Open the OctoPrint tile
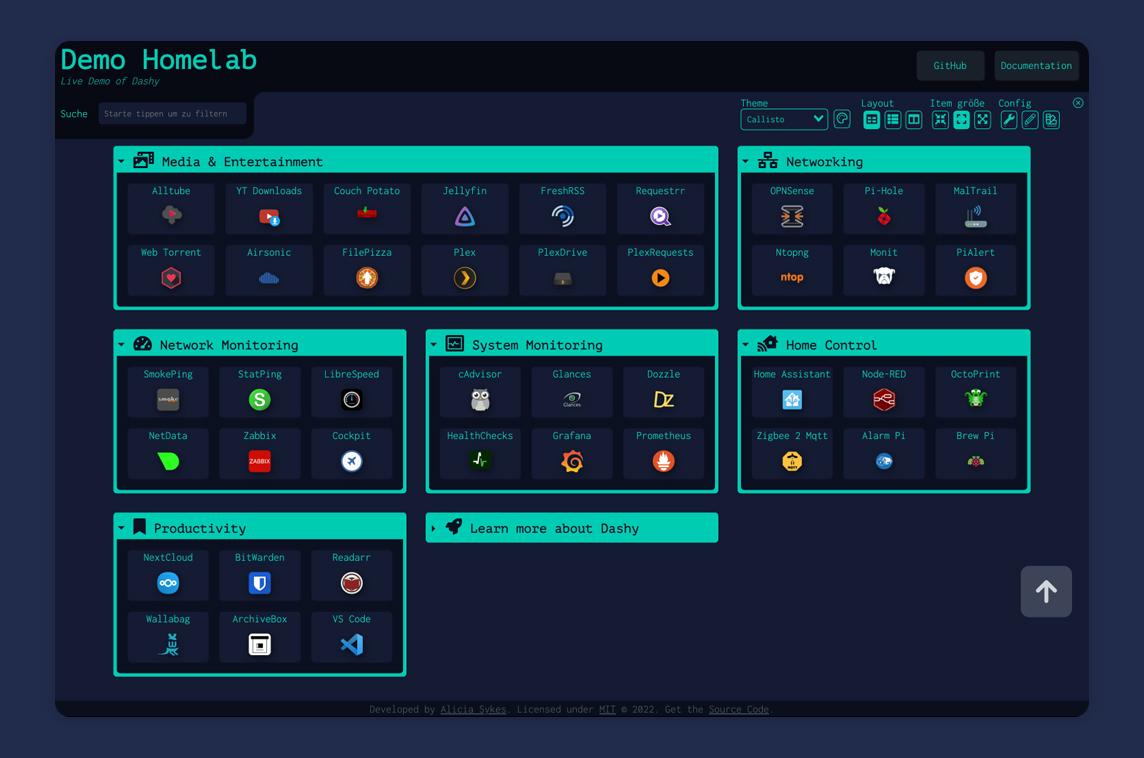Screen dimensions: 1144x758 tap(975, 391)
